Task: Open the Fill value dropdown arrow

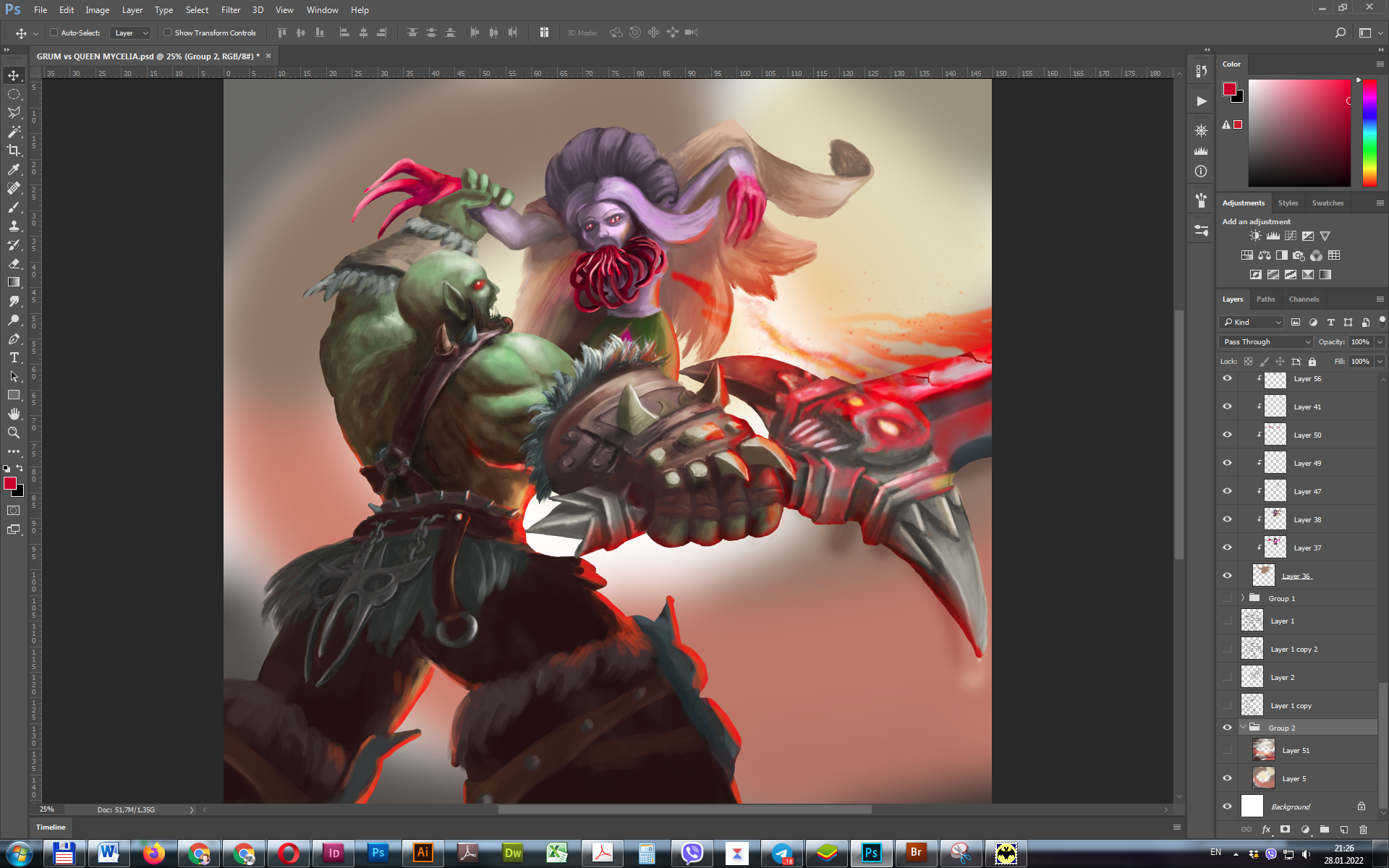Action: click(x=1380, y=361)
